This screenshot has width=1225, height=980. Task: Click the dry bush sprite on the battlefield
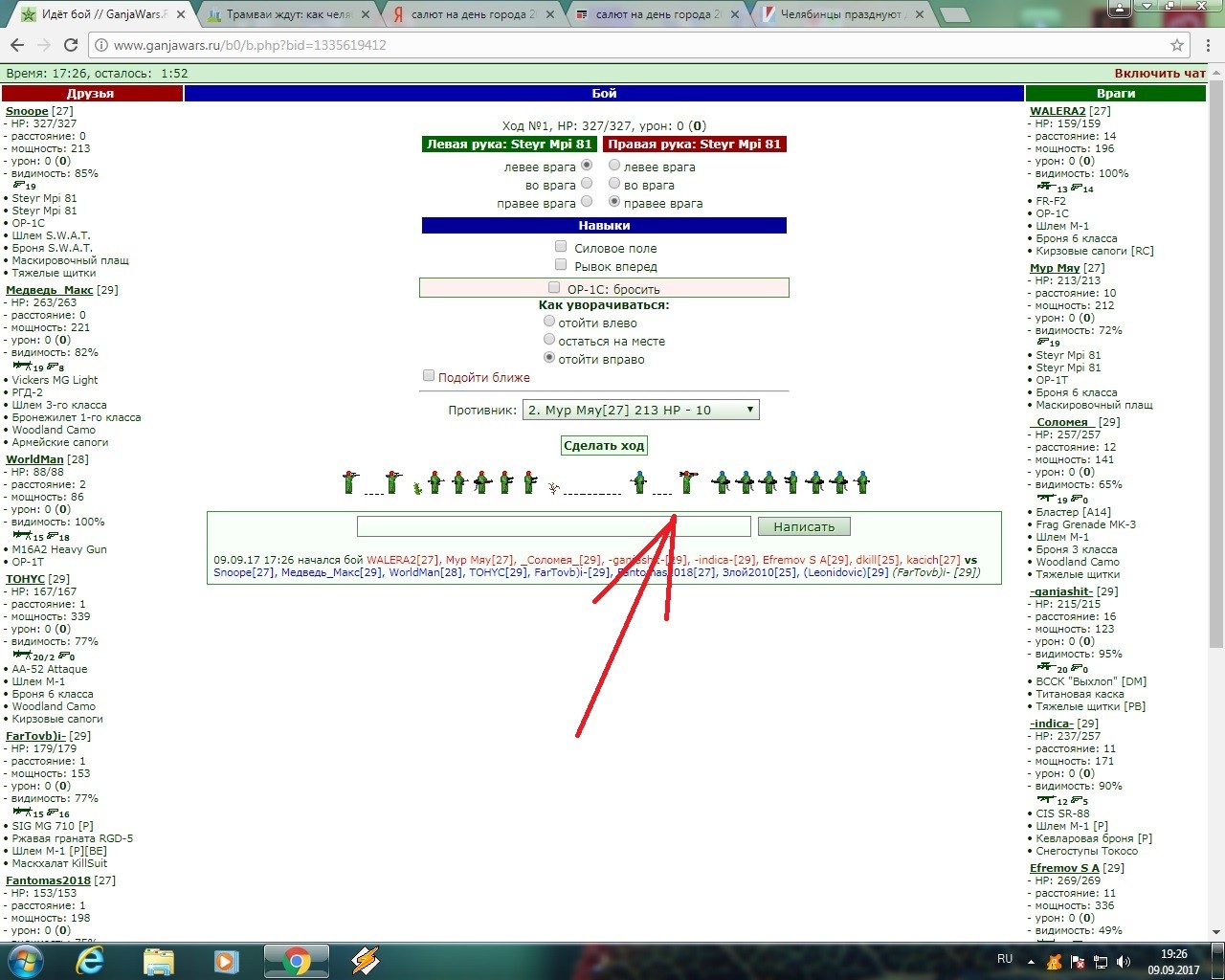click(x=553, y=488)
